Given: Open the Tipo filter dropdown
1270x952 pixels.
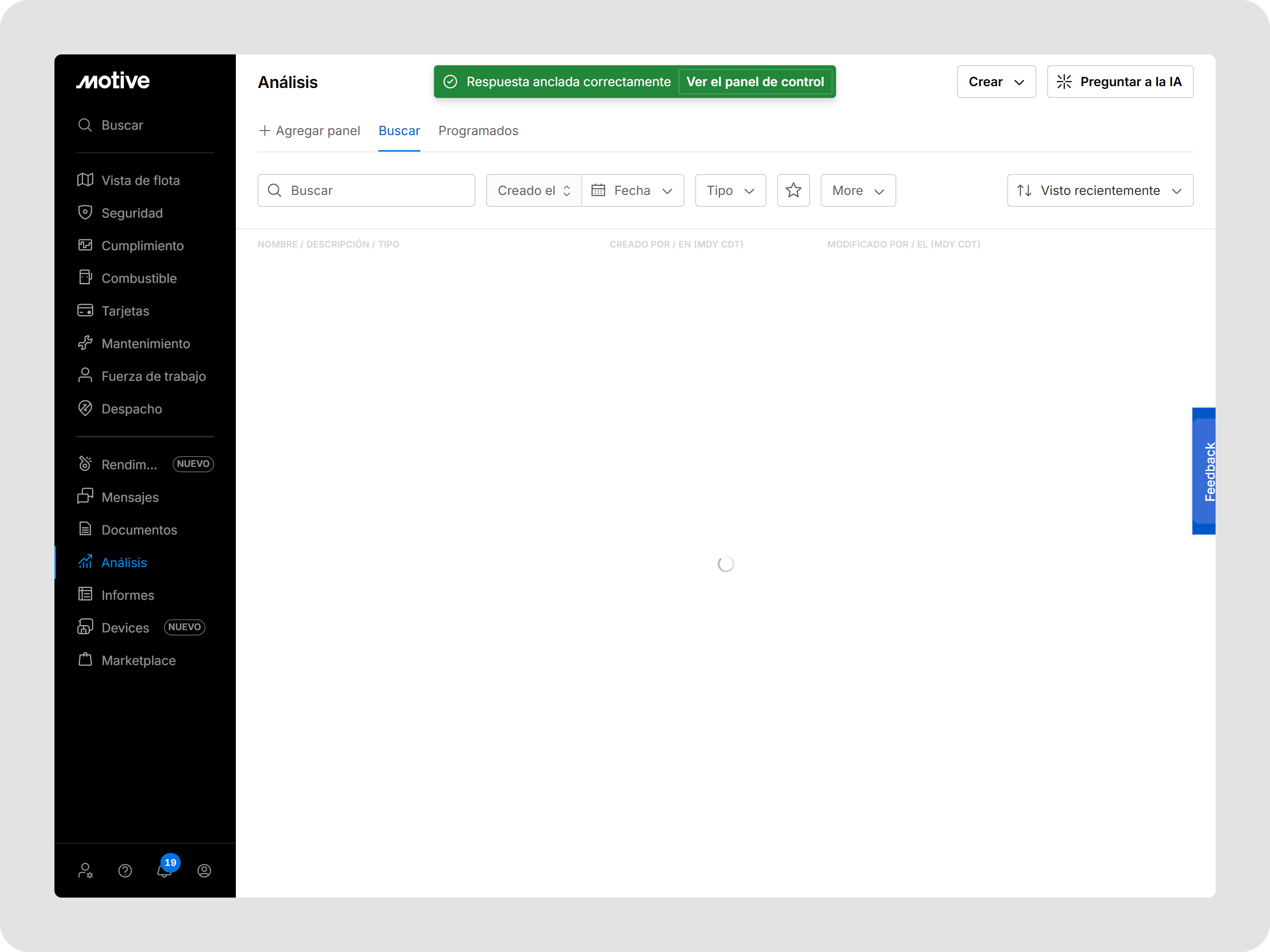Looking at the screenshot, I should (x=730, y=190).
